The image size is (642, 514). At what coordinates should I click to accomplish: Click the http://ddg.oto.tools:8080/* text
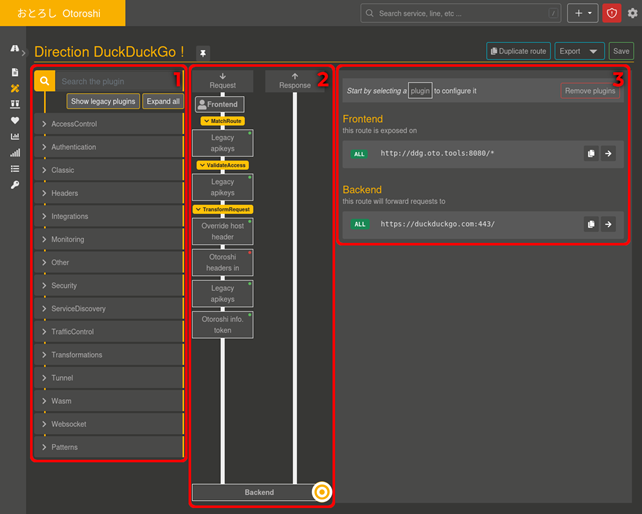pyautogui.click(x=437, y=153)
